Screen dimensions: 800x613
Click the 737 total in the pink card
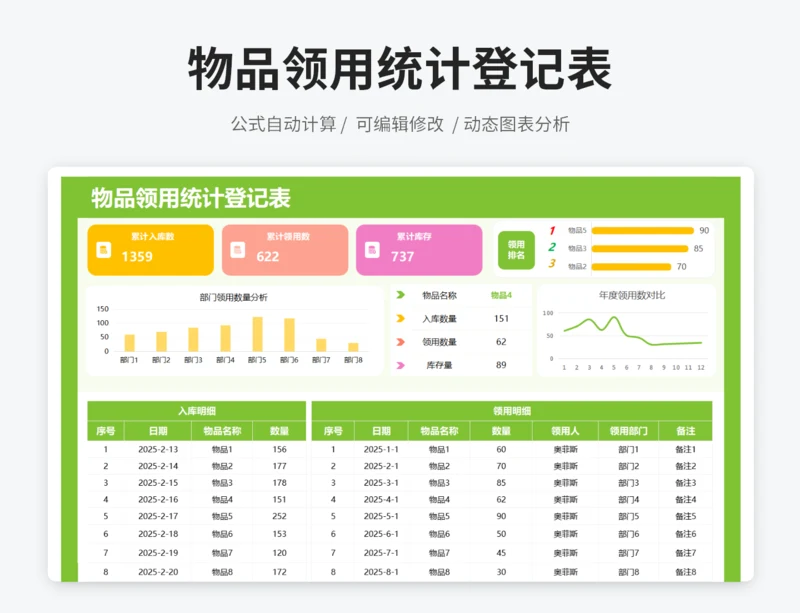(403, 256)
